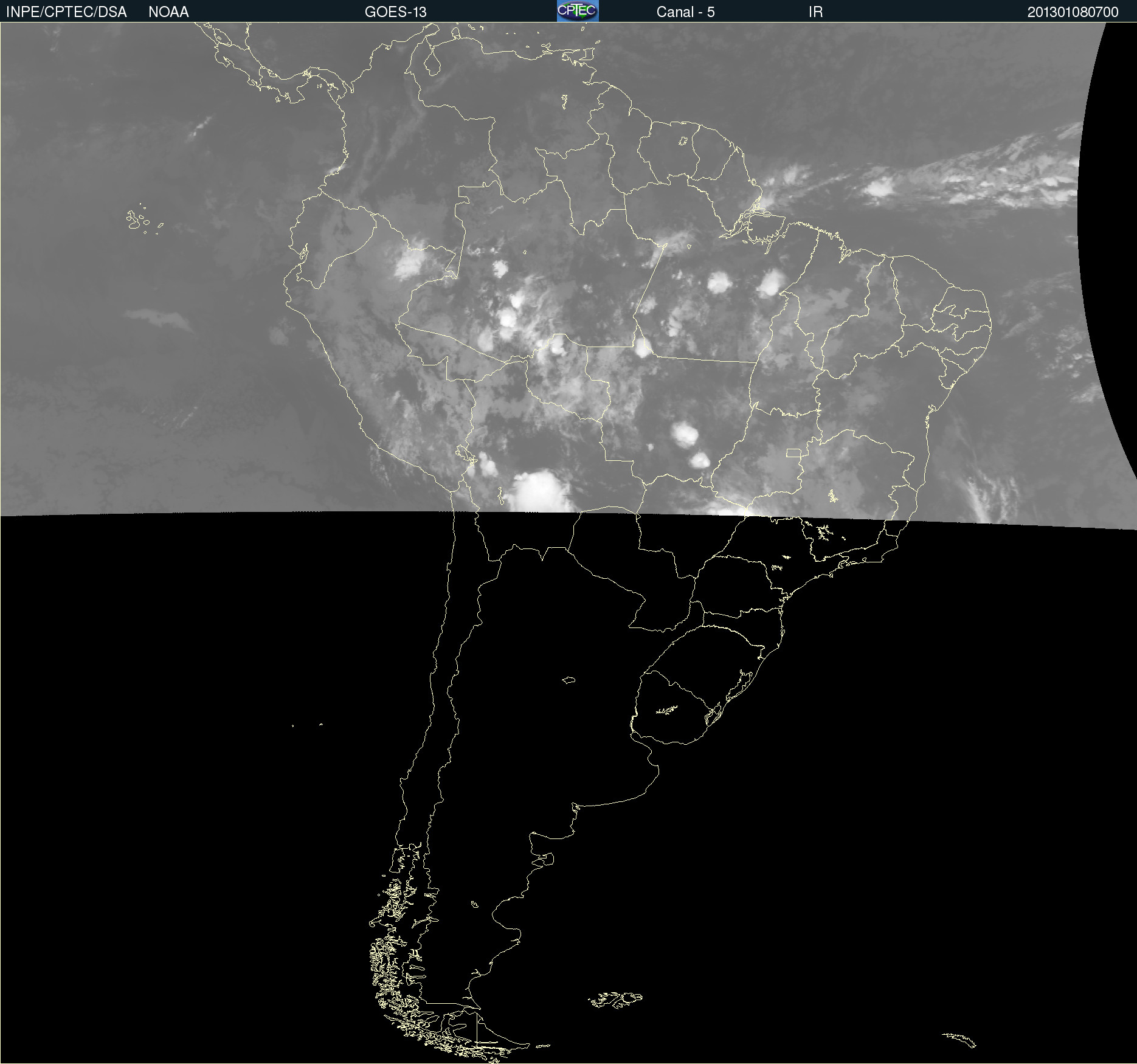Click the NOAA label in header
This screenshot has width=1137, height=1064.
(168, 12)
